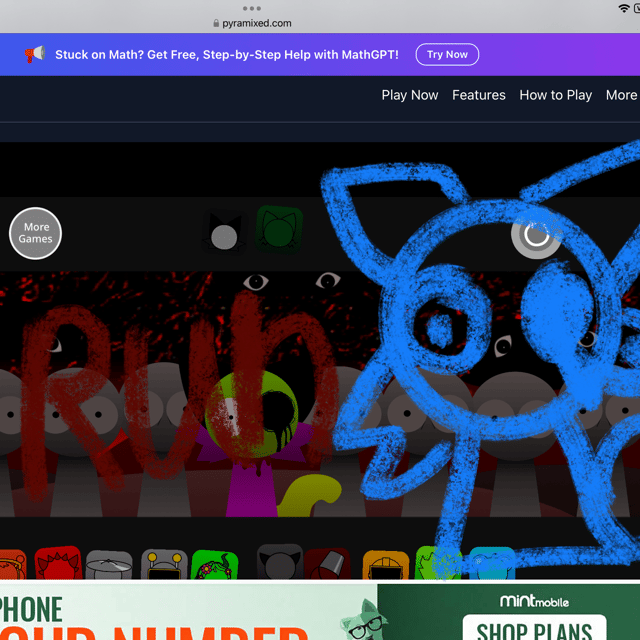Screen dimensions: 640x640
Task: Click the black cat with gray face icon
Action: [224, 231]
